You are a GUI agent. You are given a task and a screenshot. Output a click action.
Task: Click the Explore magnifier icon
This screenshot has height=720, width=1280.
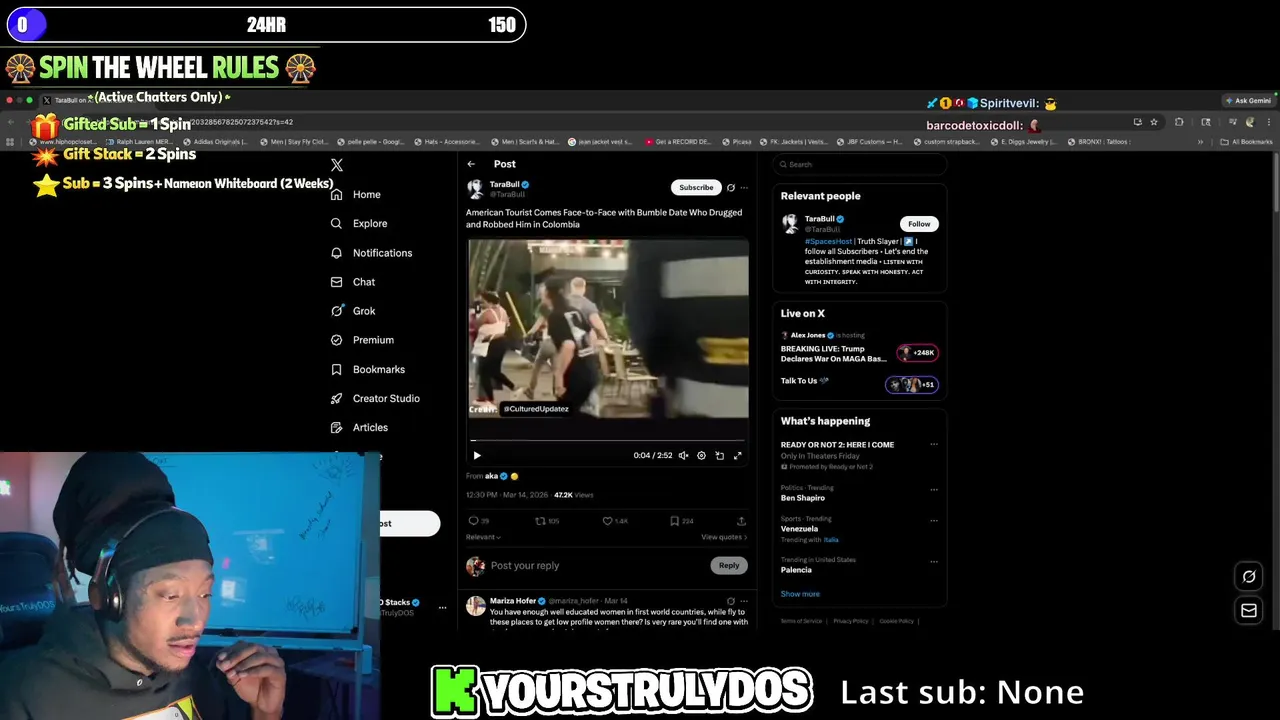pos(337,223)
